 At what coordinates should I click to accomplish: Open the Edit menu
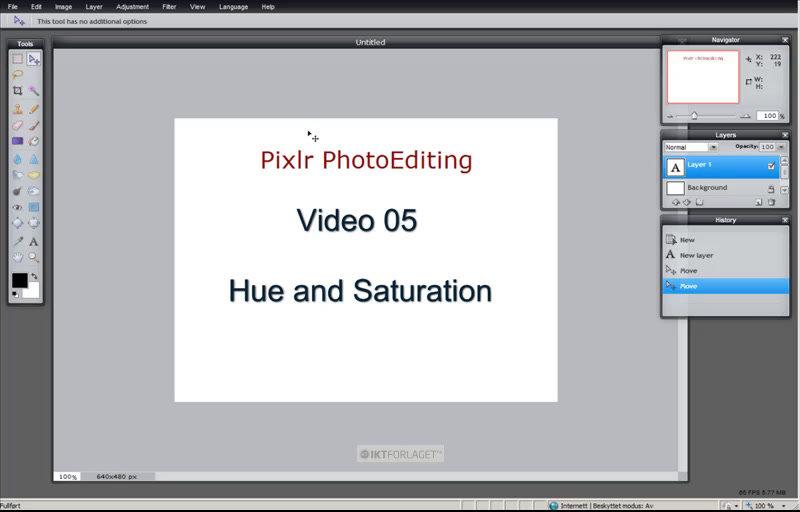pos(36,7)
